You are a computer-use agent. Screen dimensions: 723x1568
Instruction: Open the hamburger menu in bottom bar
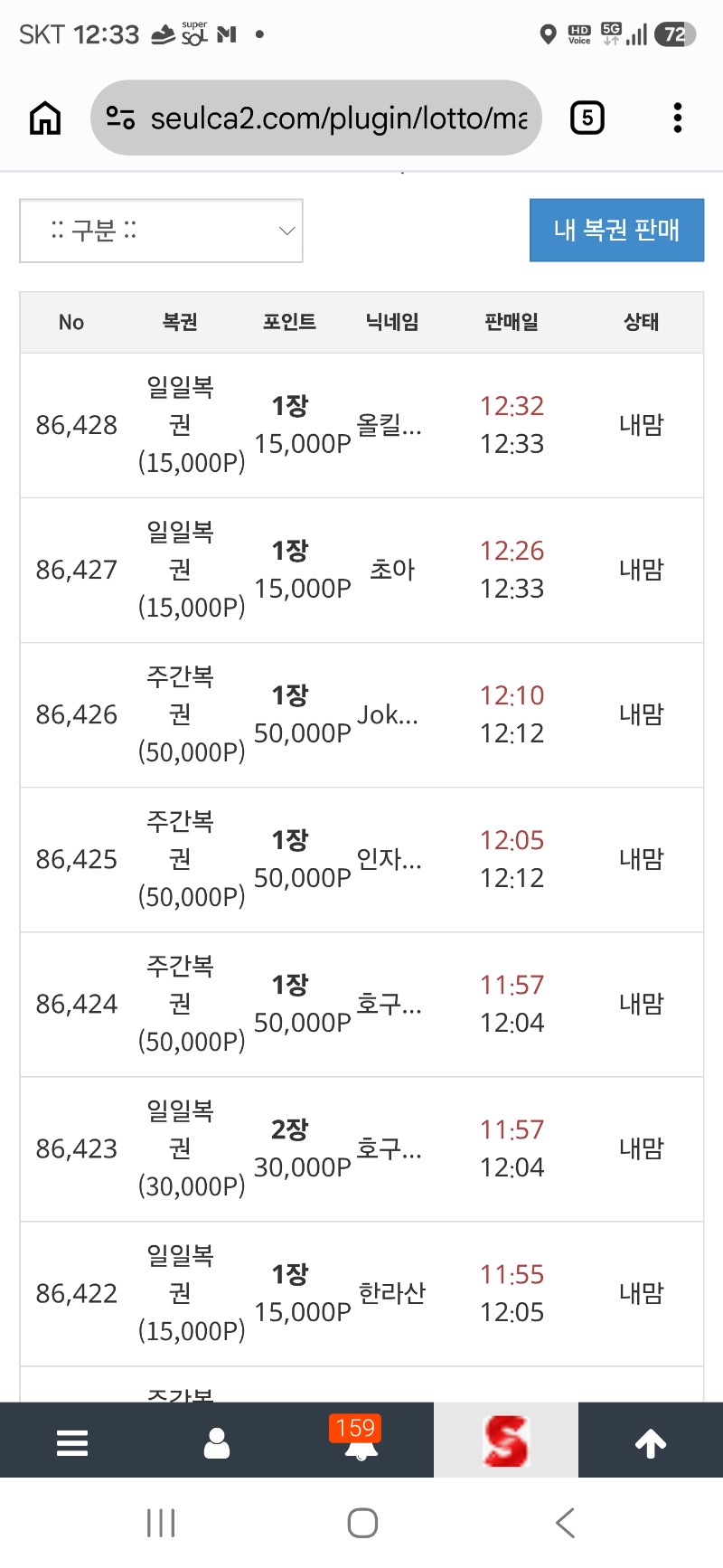click(72, 1443)
